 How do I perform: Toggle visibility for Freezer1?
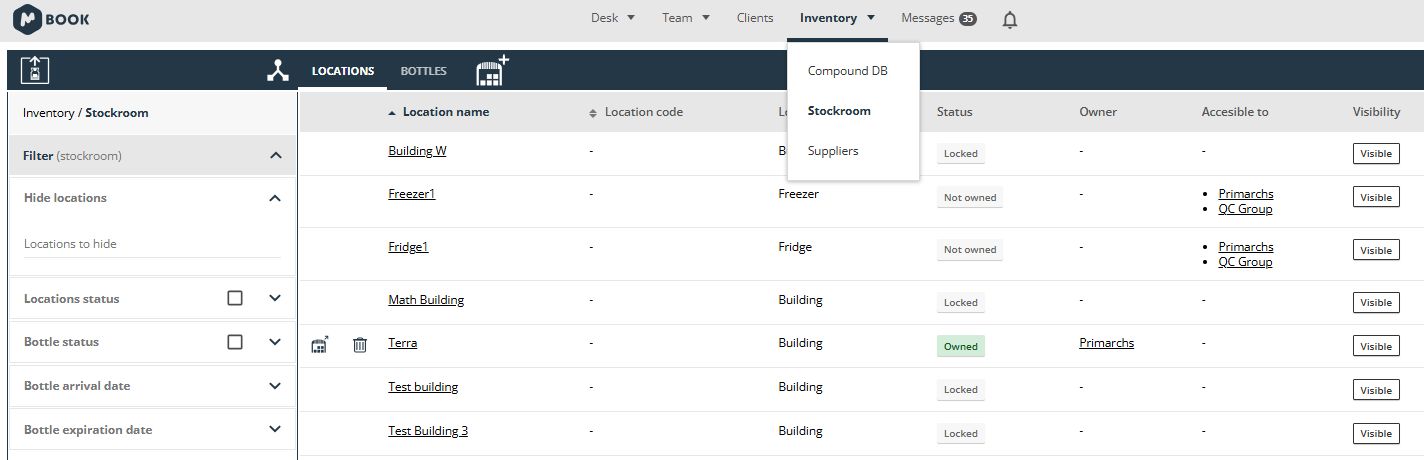pos(1376,197)
